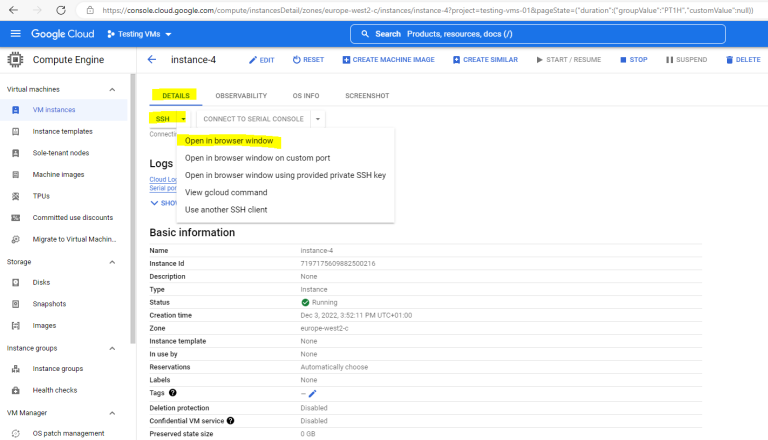Select Open using provided private SSH key
The image size is (768, 440).
click(286, 175)
